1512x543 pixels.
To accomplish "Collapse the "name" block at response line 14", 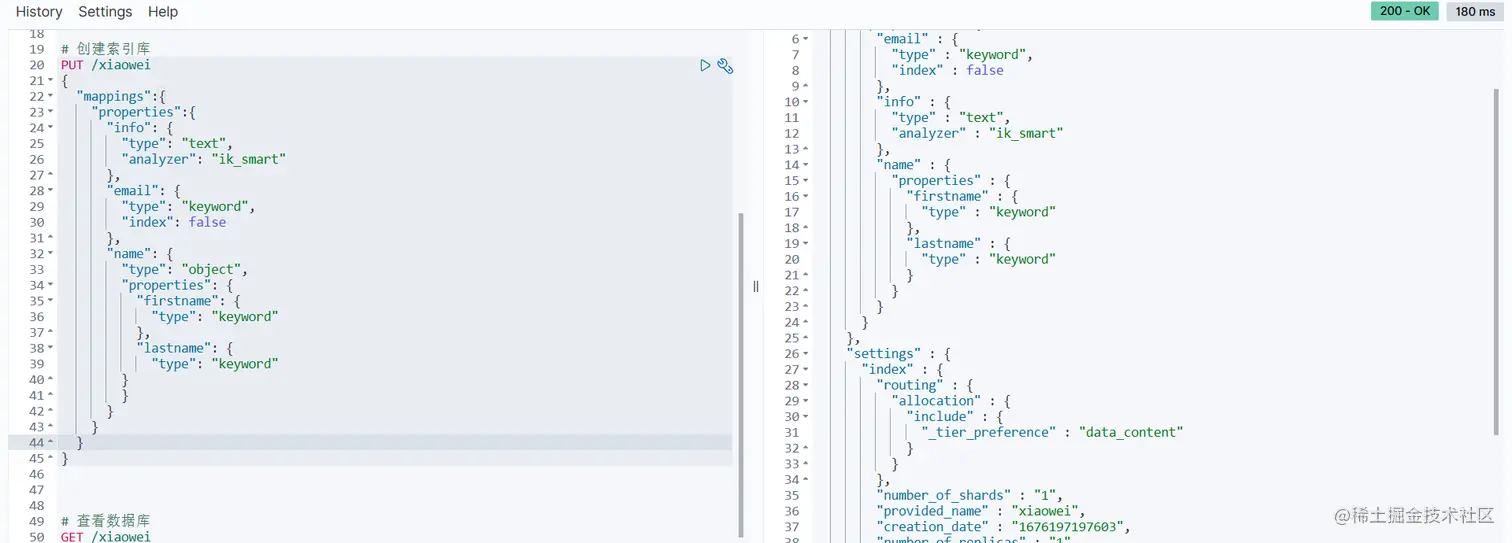I will coord(806,165).
